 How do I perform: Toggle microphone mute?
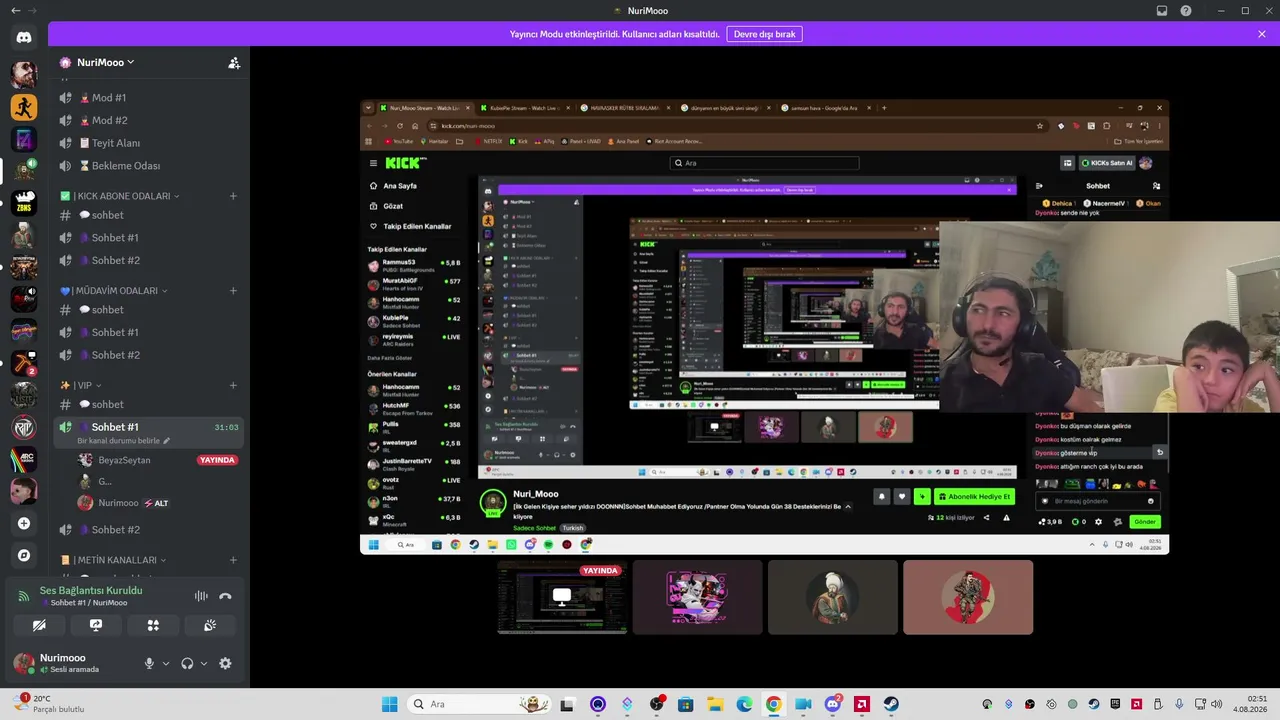(149, 663)
